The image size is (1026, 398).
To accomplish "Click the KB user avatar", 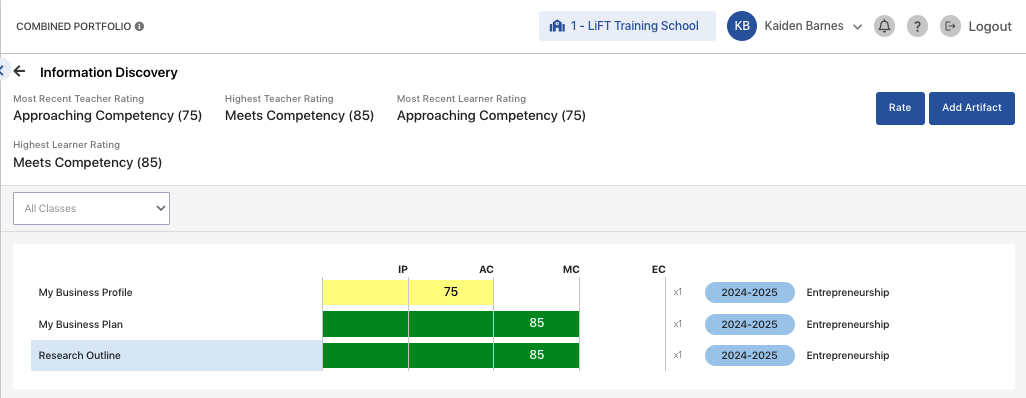I will click(x=741, y=26).
